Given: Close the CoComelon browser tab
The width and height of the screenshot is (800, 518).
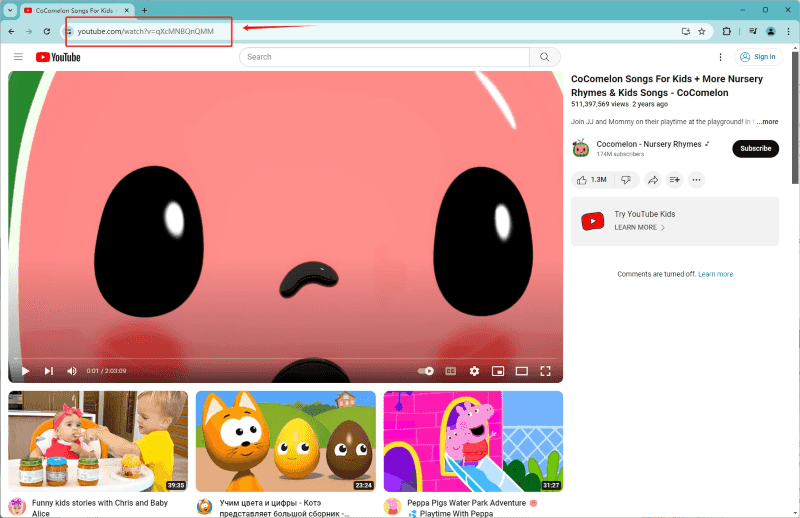Looking at the screenshot, I should coord(127,10).
